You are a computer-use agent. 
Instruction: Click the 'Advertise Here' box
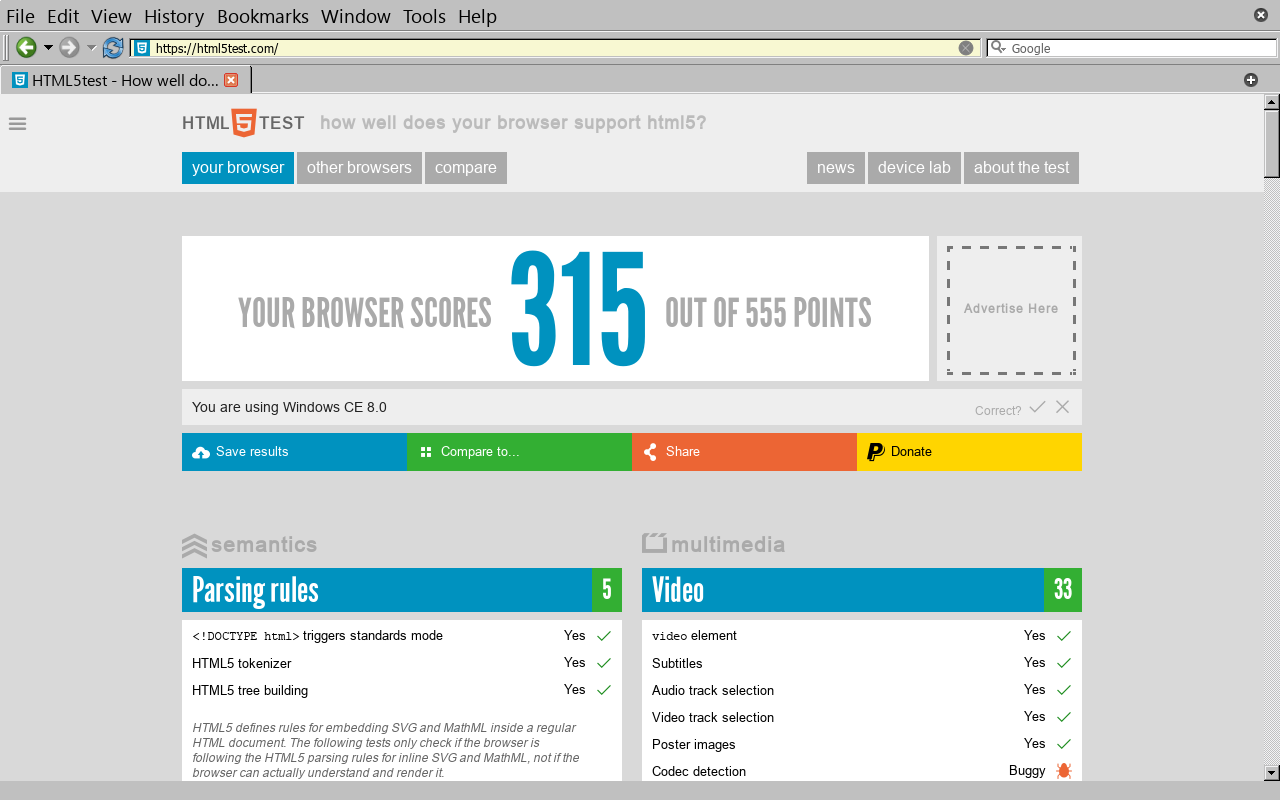click(x=1011, y=309)
